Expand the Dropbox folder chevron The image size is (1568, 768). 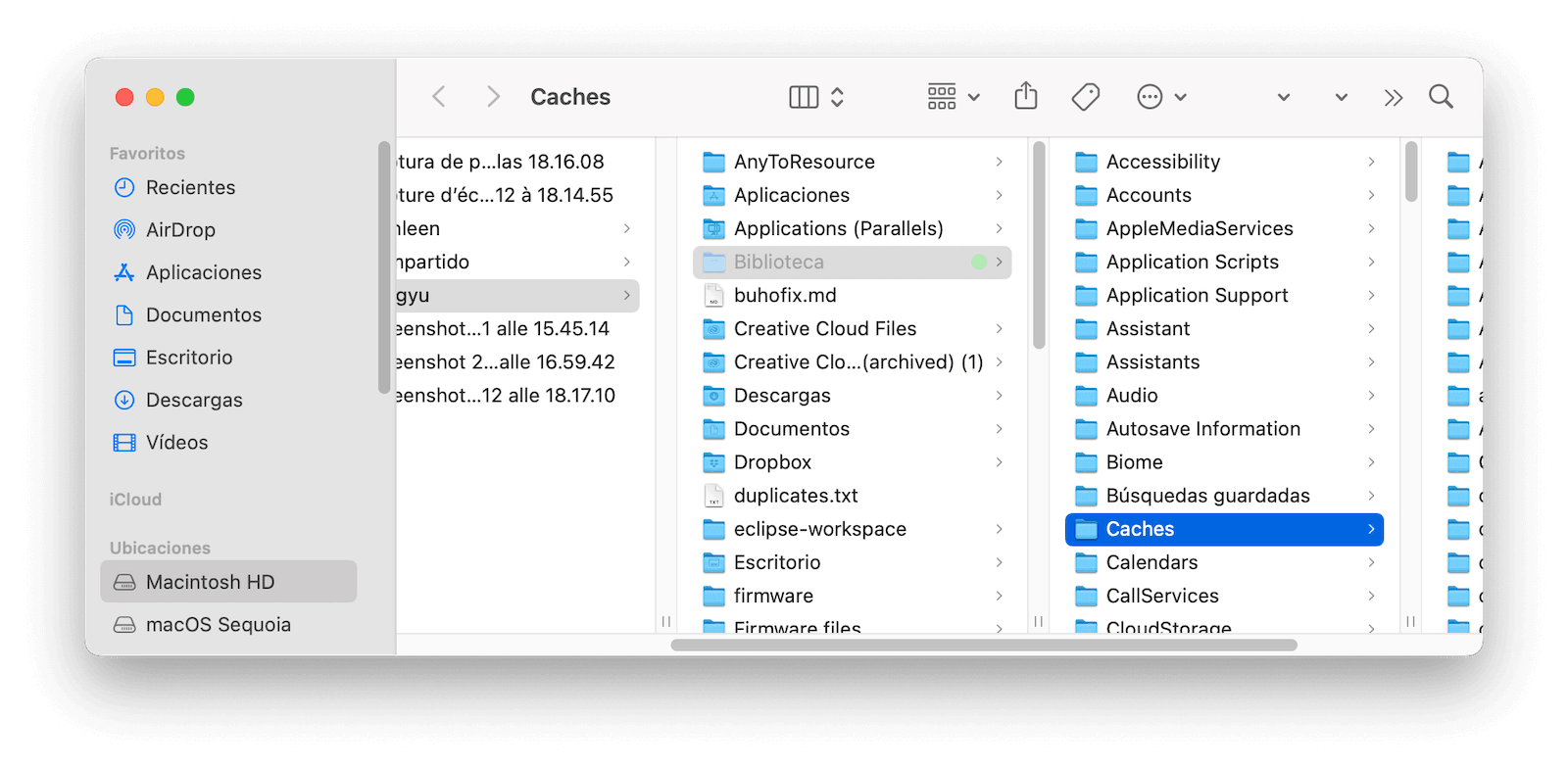(999, 462)
